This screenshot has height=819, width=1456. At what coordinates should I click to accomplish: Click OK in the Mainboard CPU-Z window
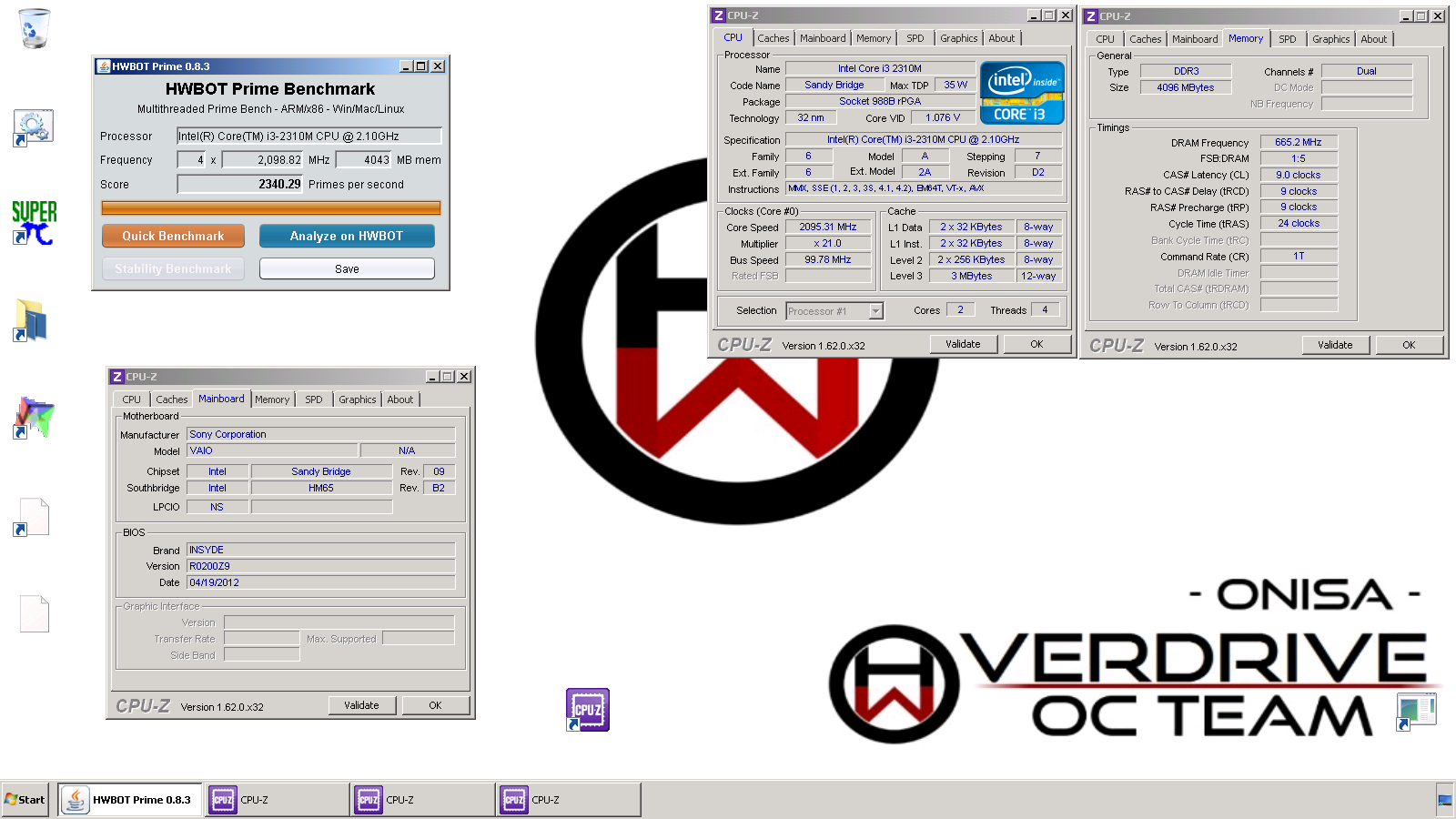(435, 705)
